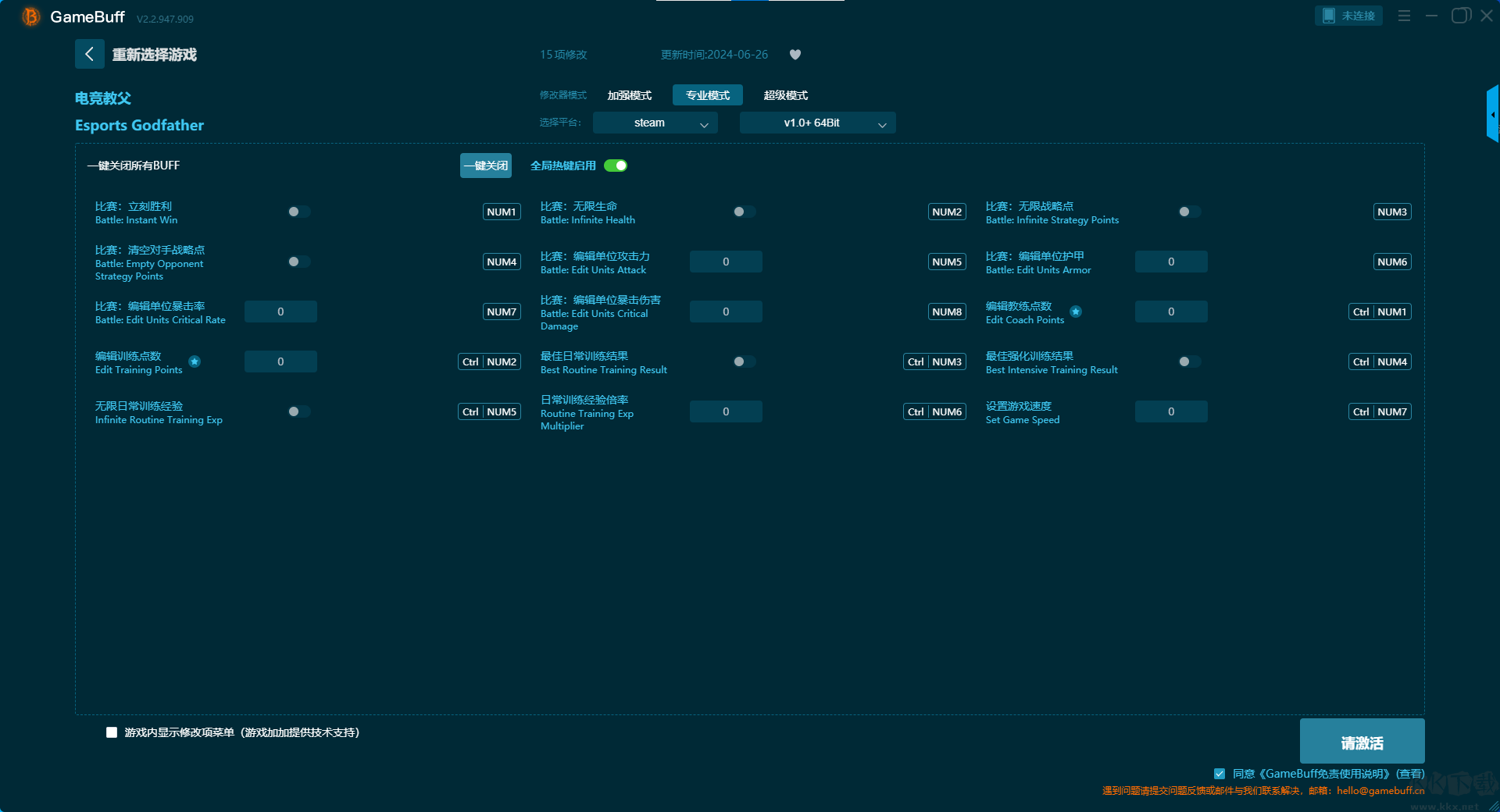Viewport: 1500px width, 812px height.
Task: Close the GameBuff window
Action: pos(1487,16)
